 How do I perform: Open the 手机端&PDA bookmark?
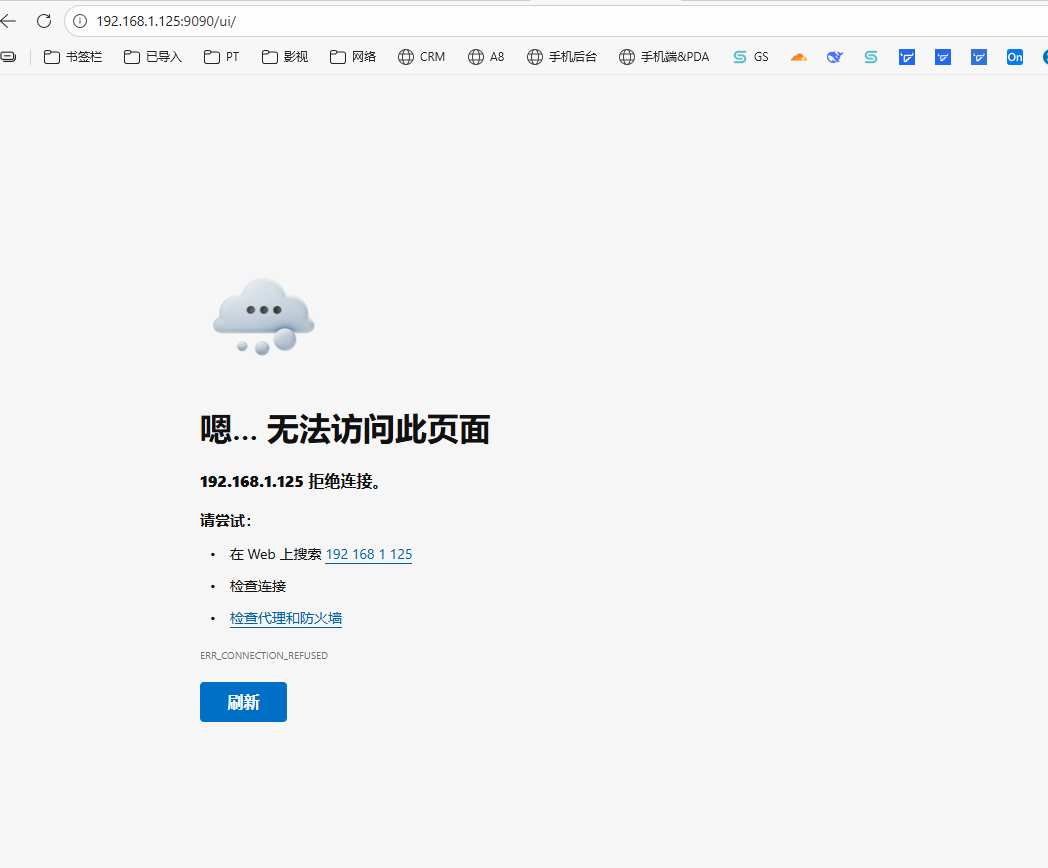tap(663, 57)
